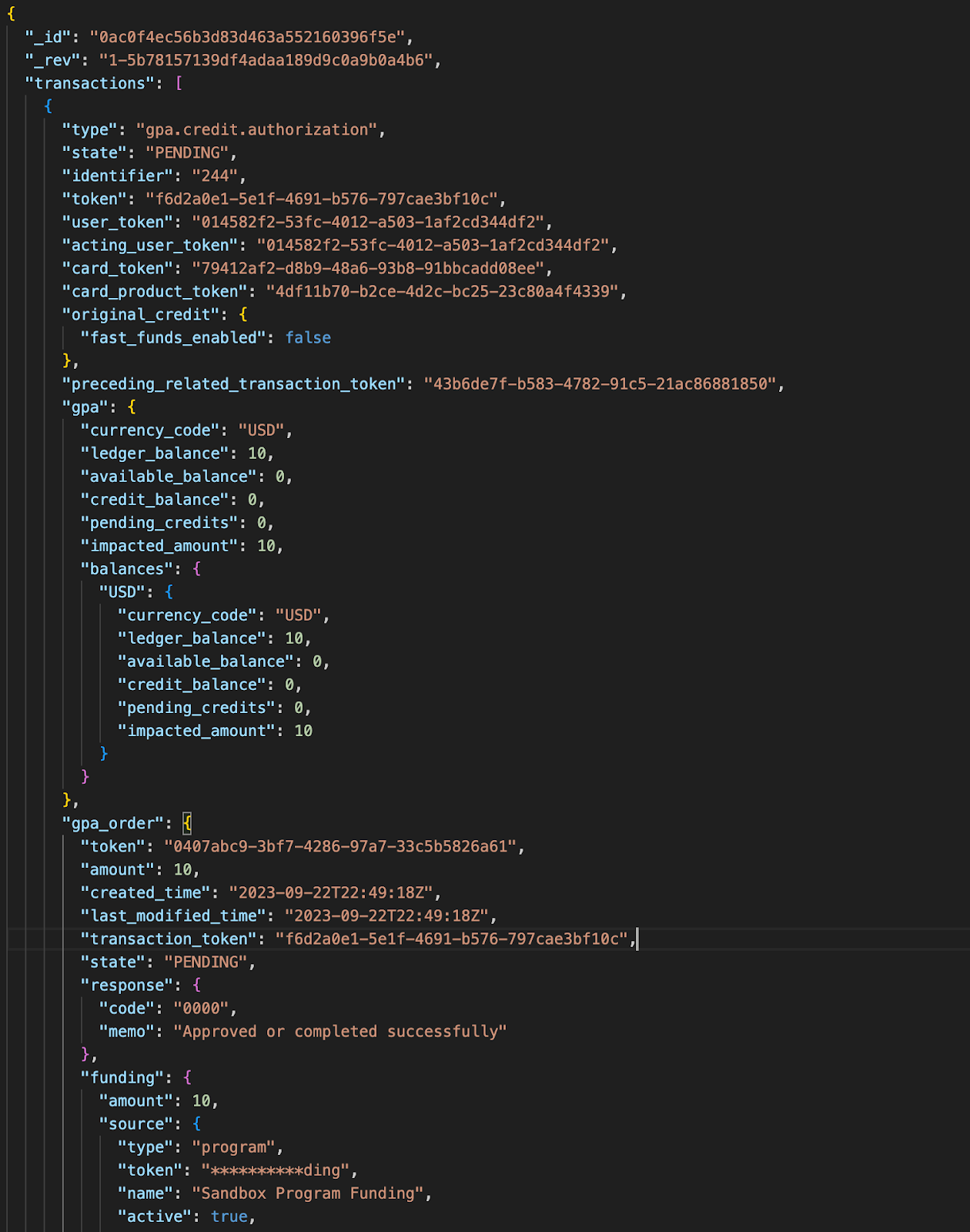Click the false value of fast_funds_enabled
970x1232 pixels.
tap(308, 337)
